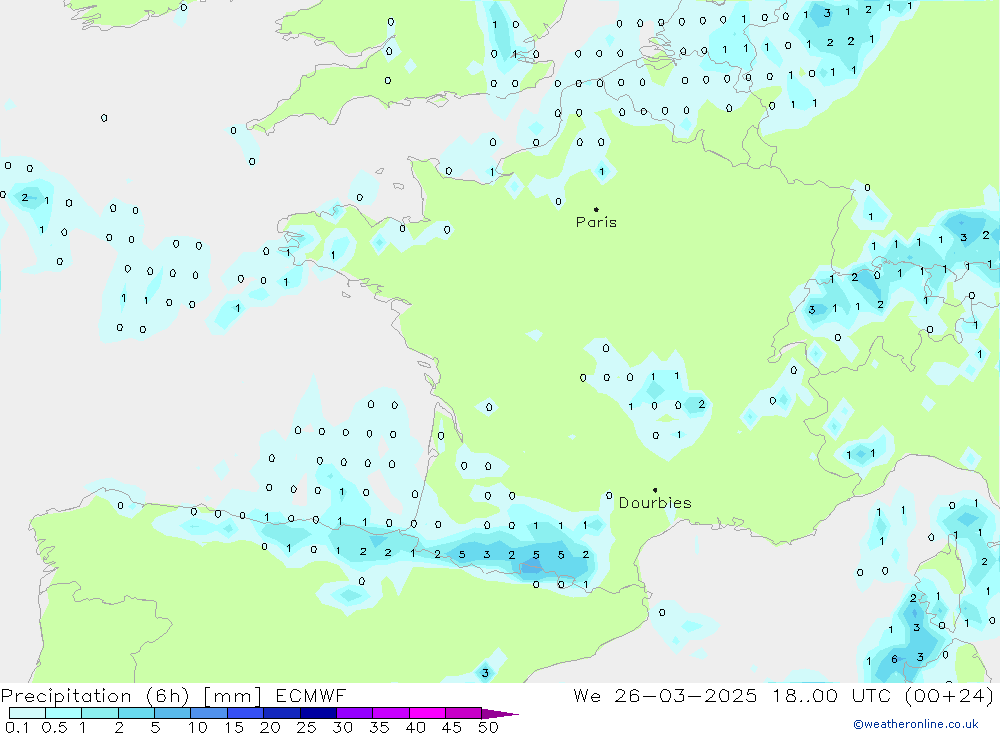This screenshot has height=733, width=1000.
Task: Click the legend value label 30
Action: tap(343, 727)
